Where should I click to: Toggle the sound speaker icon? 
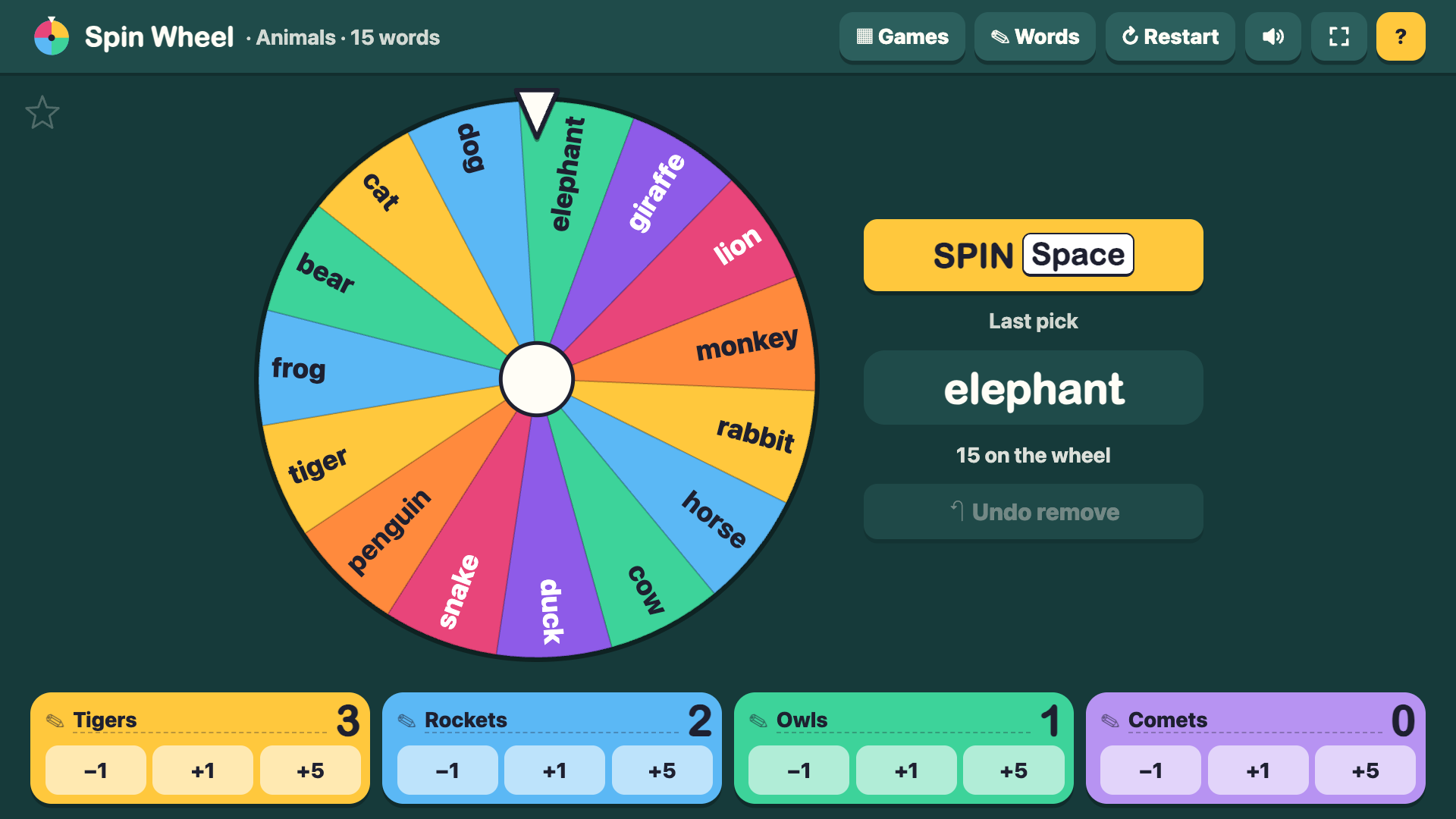[x=1273, y=36]
